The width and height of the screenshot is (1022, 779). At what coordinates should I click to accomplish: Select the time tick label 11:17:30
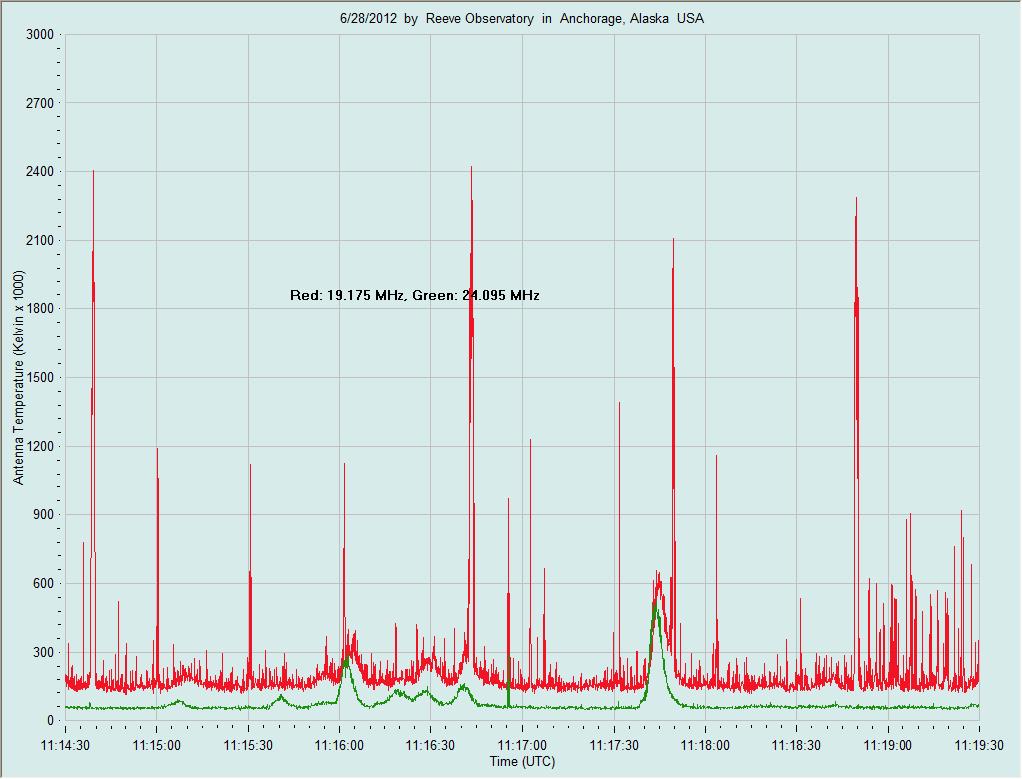614,745
